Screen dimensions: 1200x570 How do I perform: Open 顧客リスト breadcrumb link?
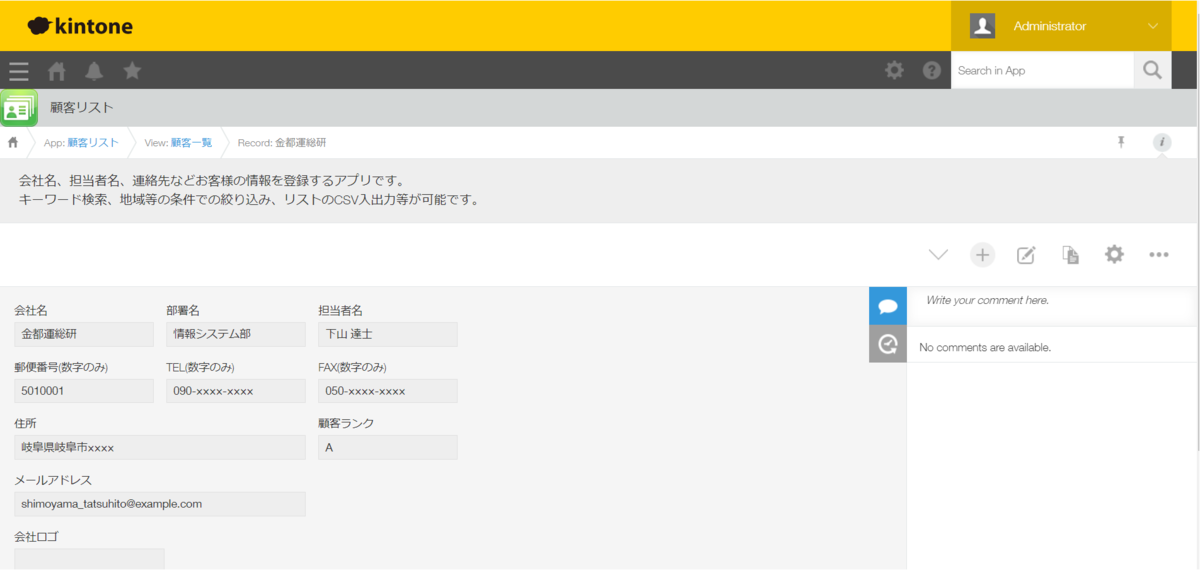click(93, 143)
